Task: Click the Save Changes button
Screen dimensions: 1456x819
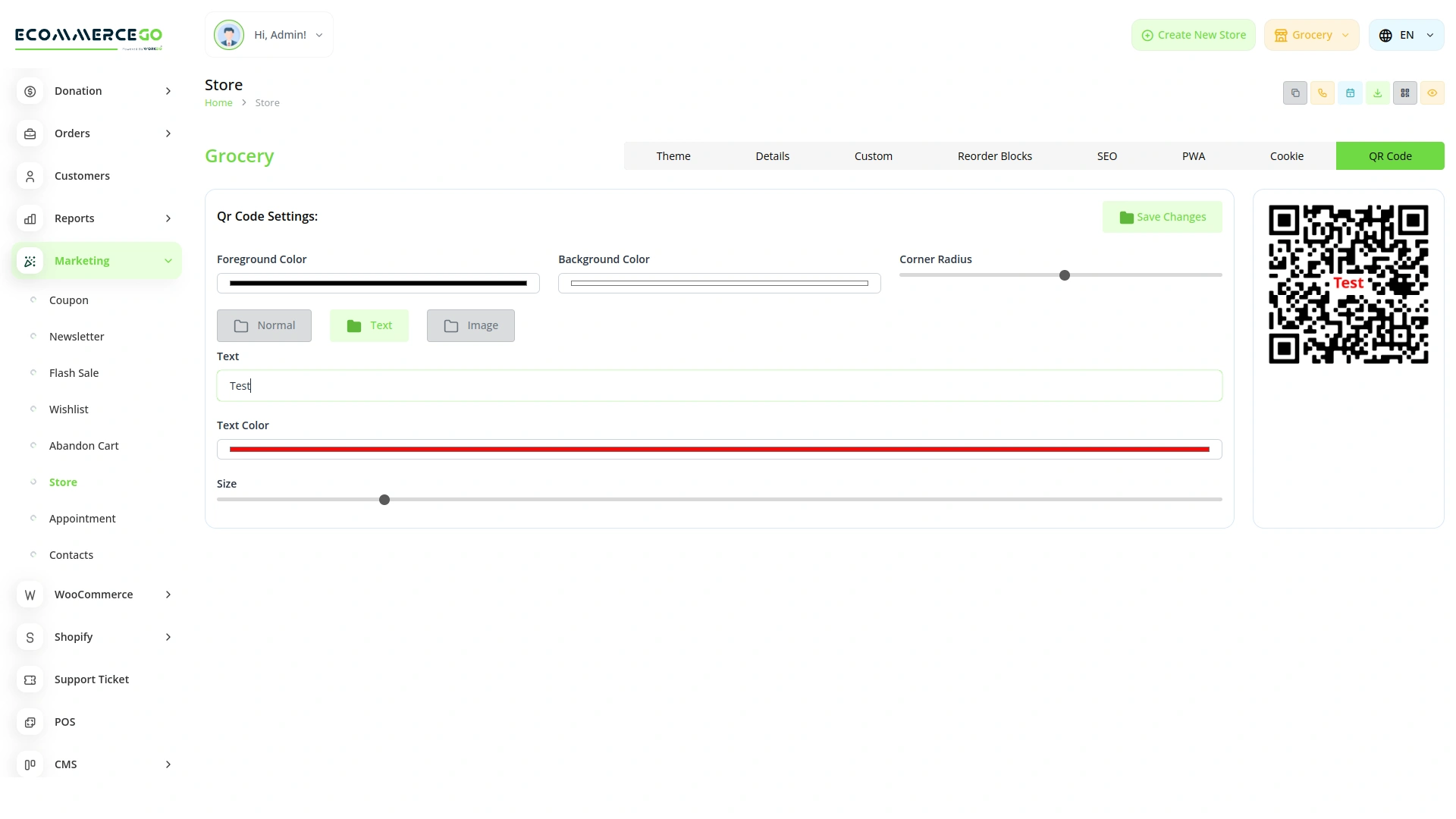Action: click(1162, 217)
